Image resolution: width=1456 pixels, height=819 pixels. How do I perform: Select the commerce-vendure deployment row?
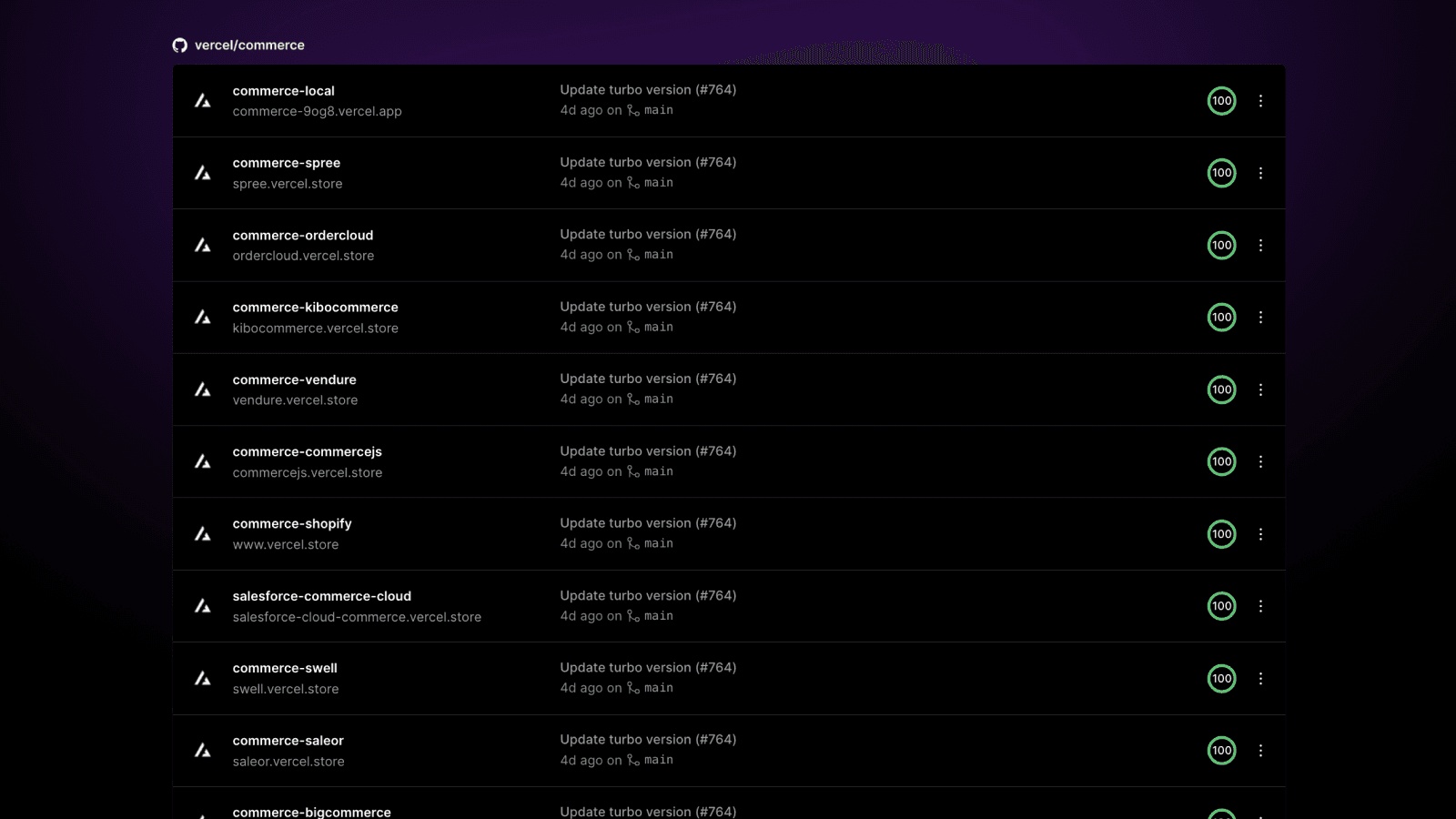(728, 389)
